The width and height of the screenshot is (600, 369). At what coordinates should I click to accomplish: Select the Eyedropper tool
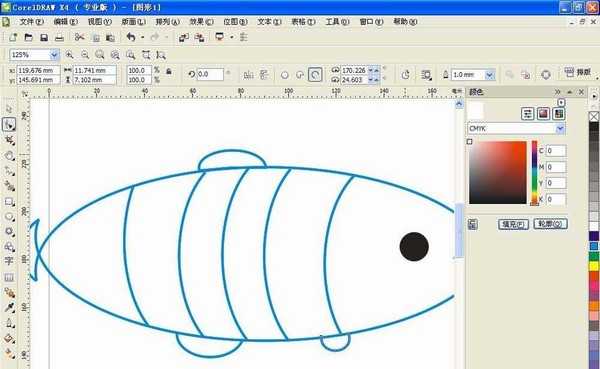[9, 308]
